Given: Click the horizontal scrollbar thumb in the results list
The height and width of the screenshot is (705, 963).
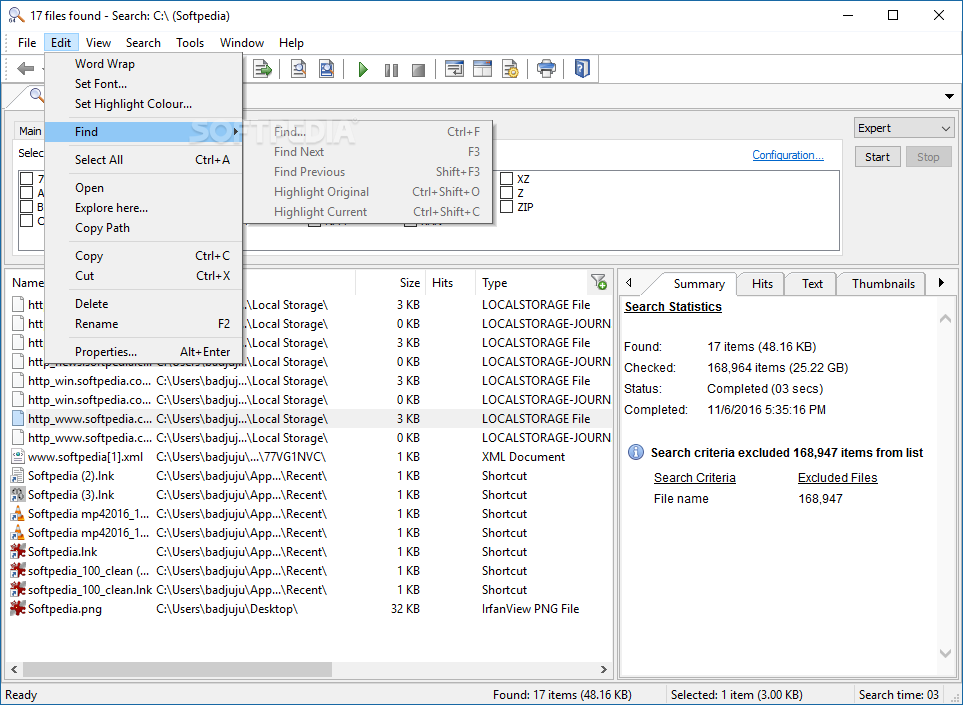Looking at the screenshot, I should (x=177, y=669).
